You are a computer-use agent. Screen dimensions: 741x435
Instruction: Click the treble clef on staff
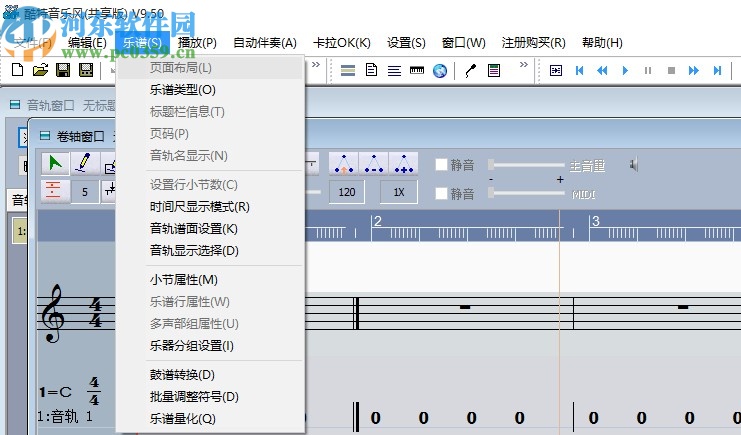52,313
